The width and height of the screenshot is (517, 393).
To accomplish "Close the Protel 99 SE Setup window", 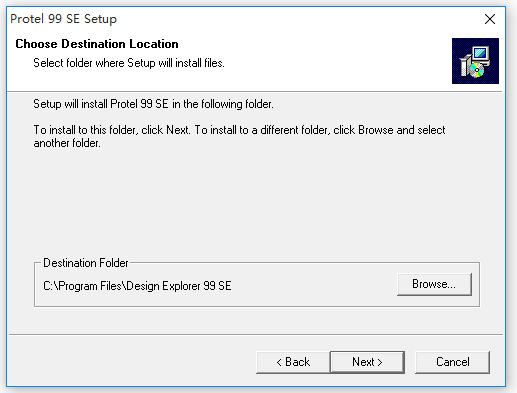I will click(x=490, y=19).
